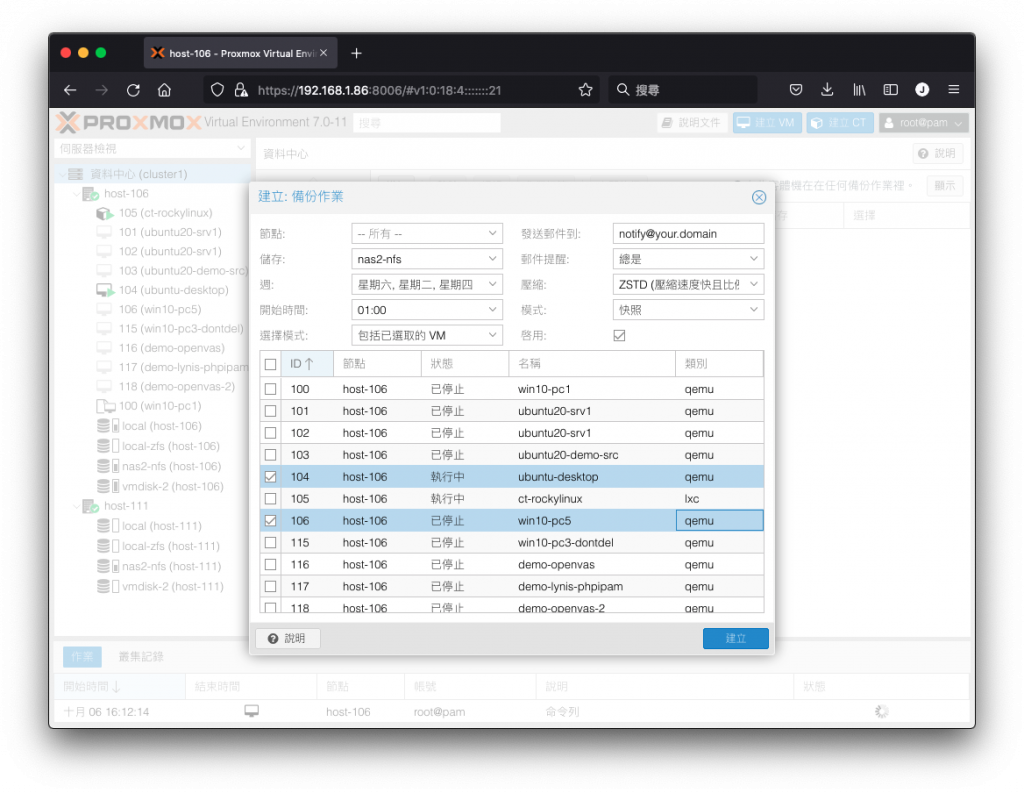1024x793 pixels.
Task: Switch to the 作業 tasks tab
Action: click(x=82, y=657)
